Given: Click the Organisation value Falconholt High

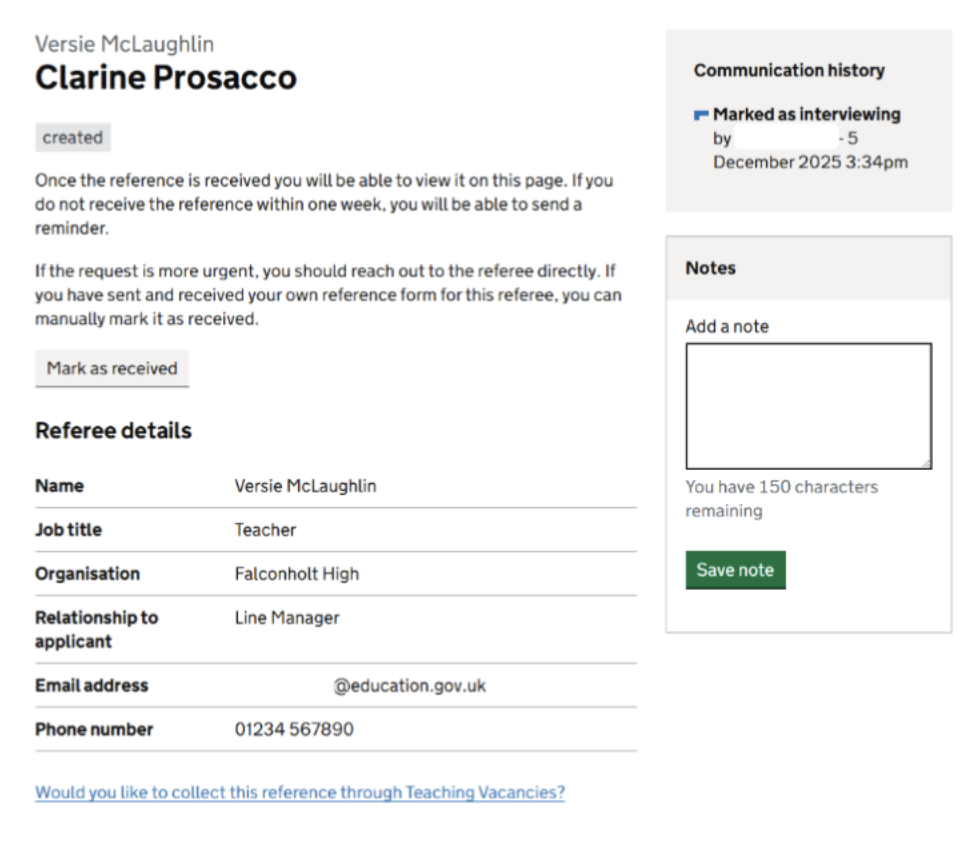Looking at the screenshot, I should pos(296,574).
